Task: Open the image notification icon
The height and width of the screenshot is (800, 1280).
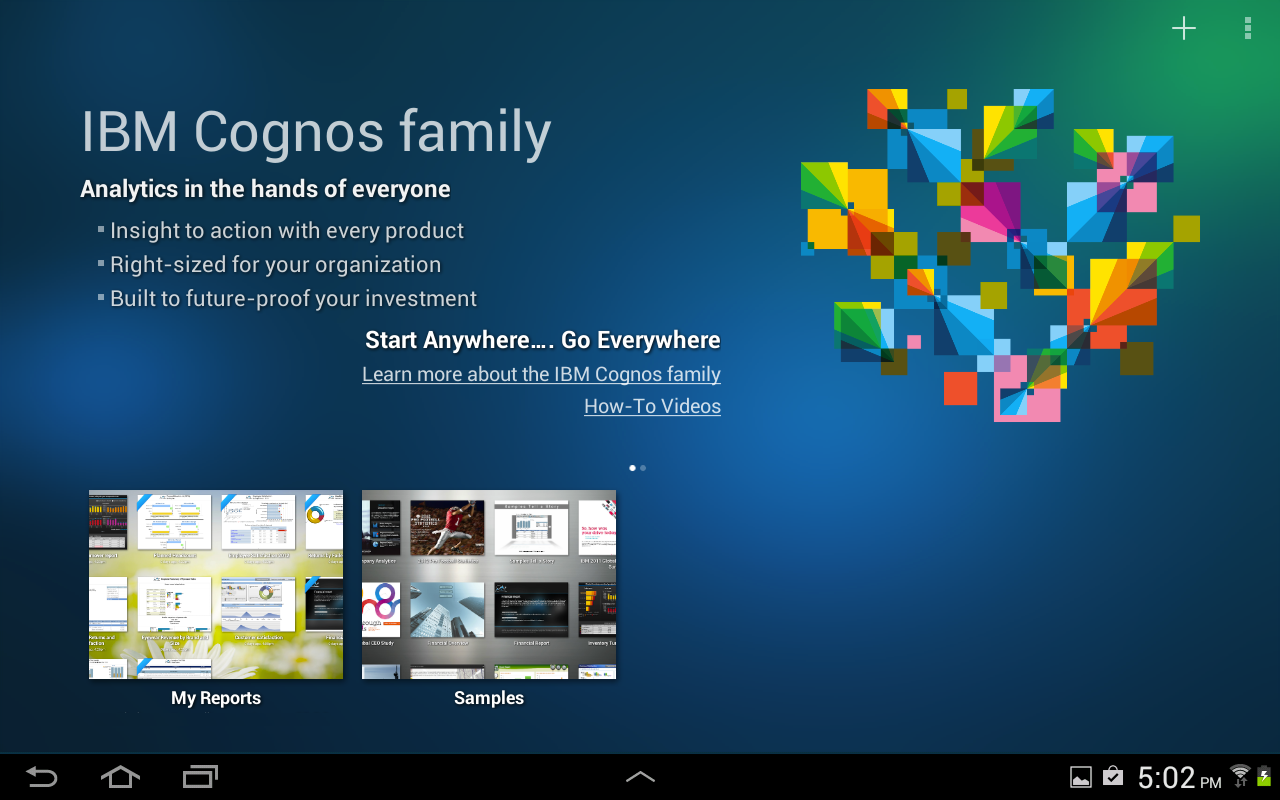Action: 1081,777
